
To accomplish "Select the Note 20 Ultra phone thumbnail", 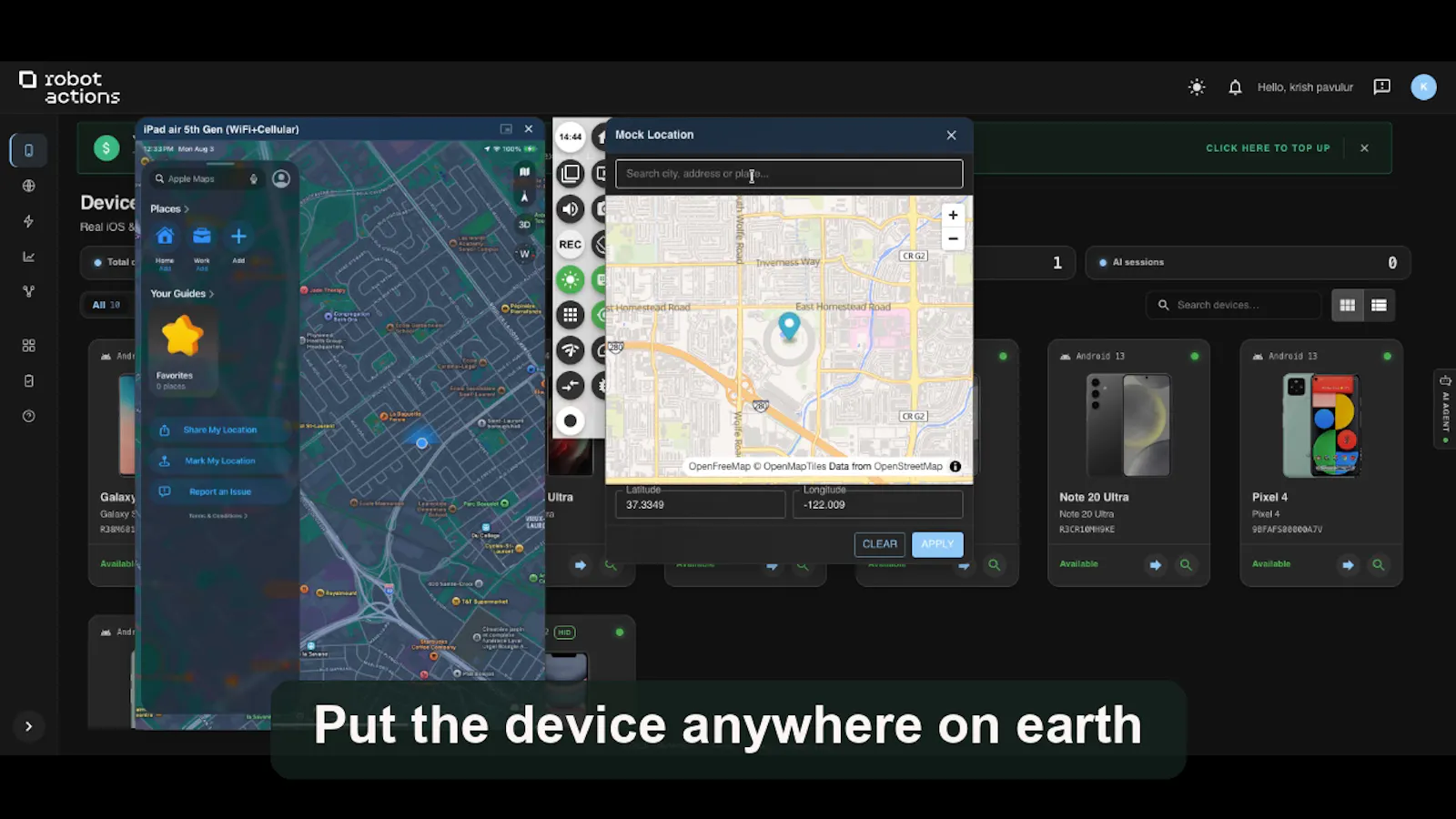I will pyautogui.click(x=1128, y=424).
